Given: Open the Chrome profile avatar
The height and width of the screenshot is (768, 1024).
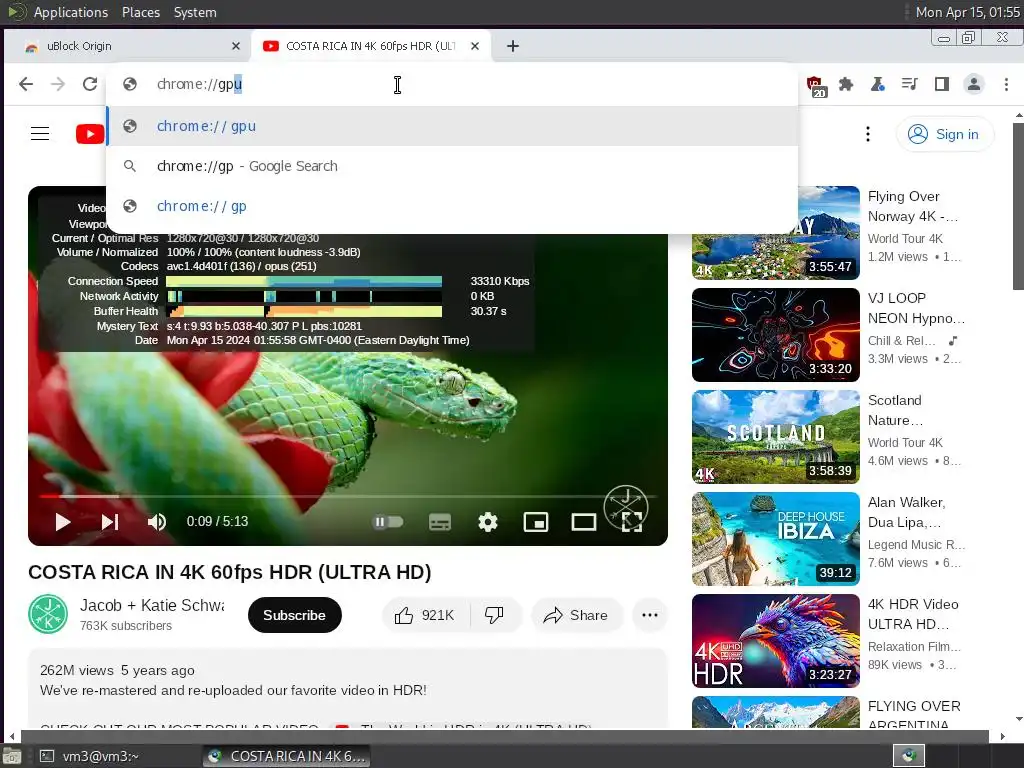Looking at the screenshot, I should (x=974, y=84).
